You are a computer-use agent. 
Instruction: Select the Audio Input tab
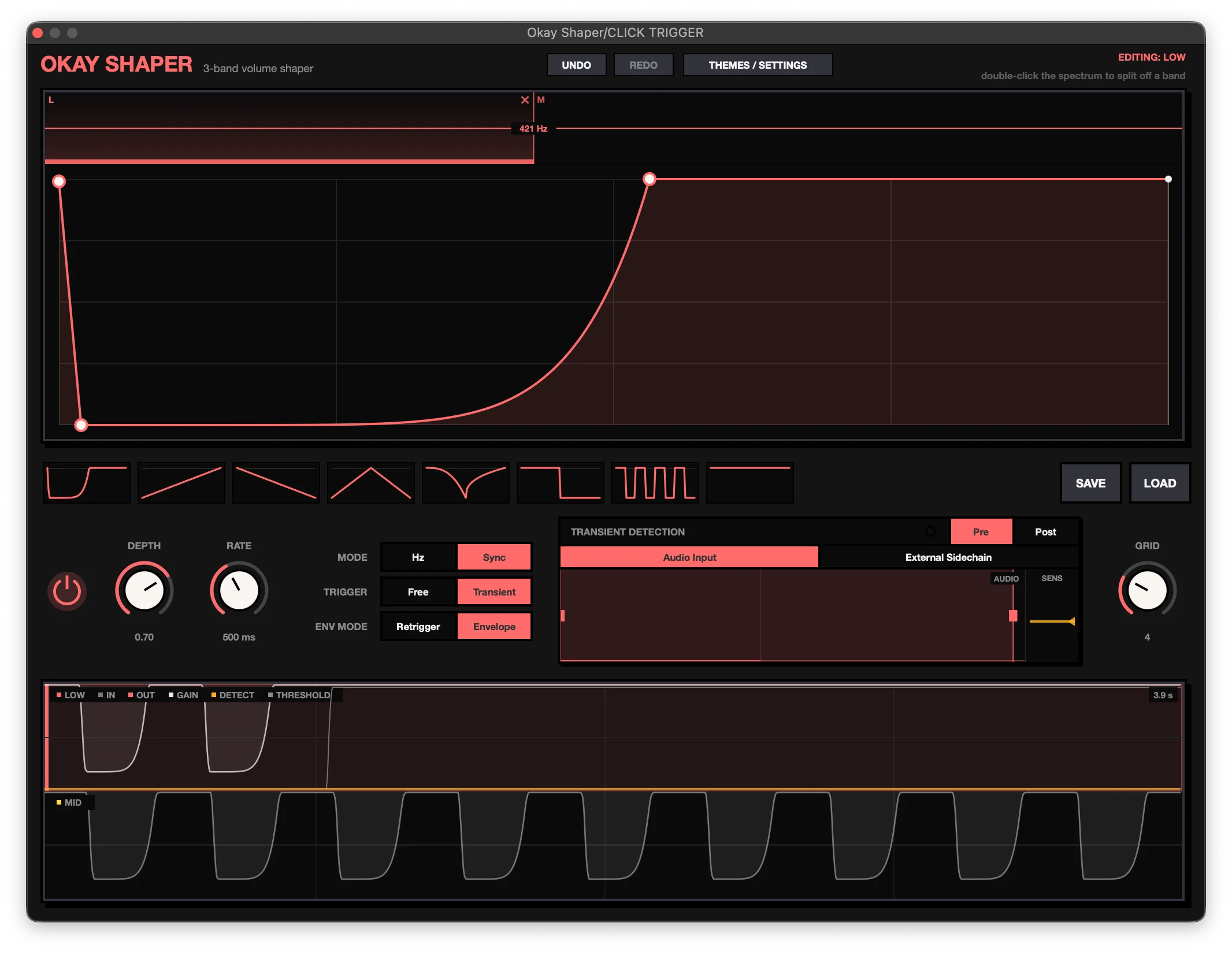click(689, 557)
